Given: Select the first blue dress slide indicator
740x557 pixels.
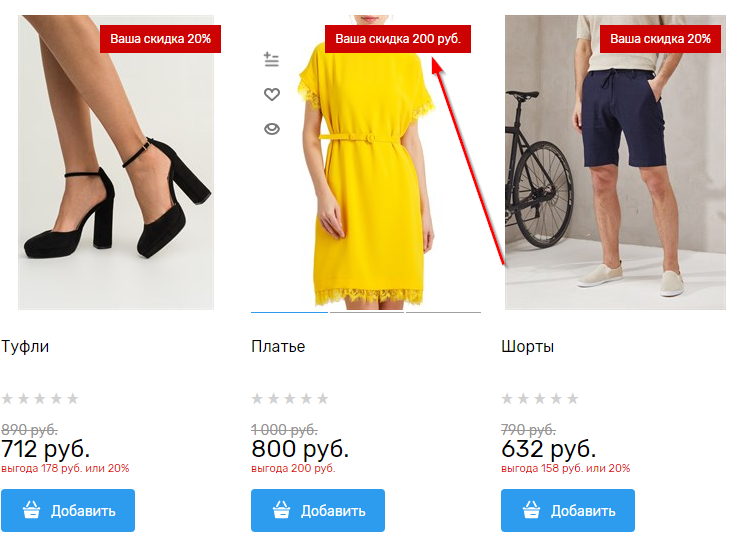Looking at the screenshot, I should [289, 312].
